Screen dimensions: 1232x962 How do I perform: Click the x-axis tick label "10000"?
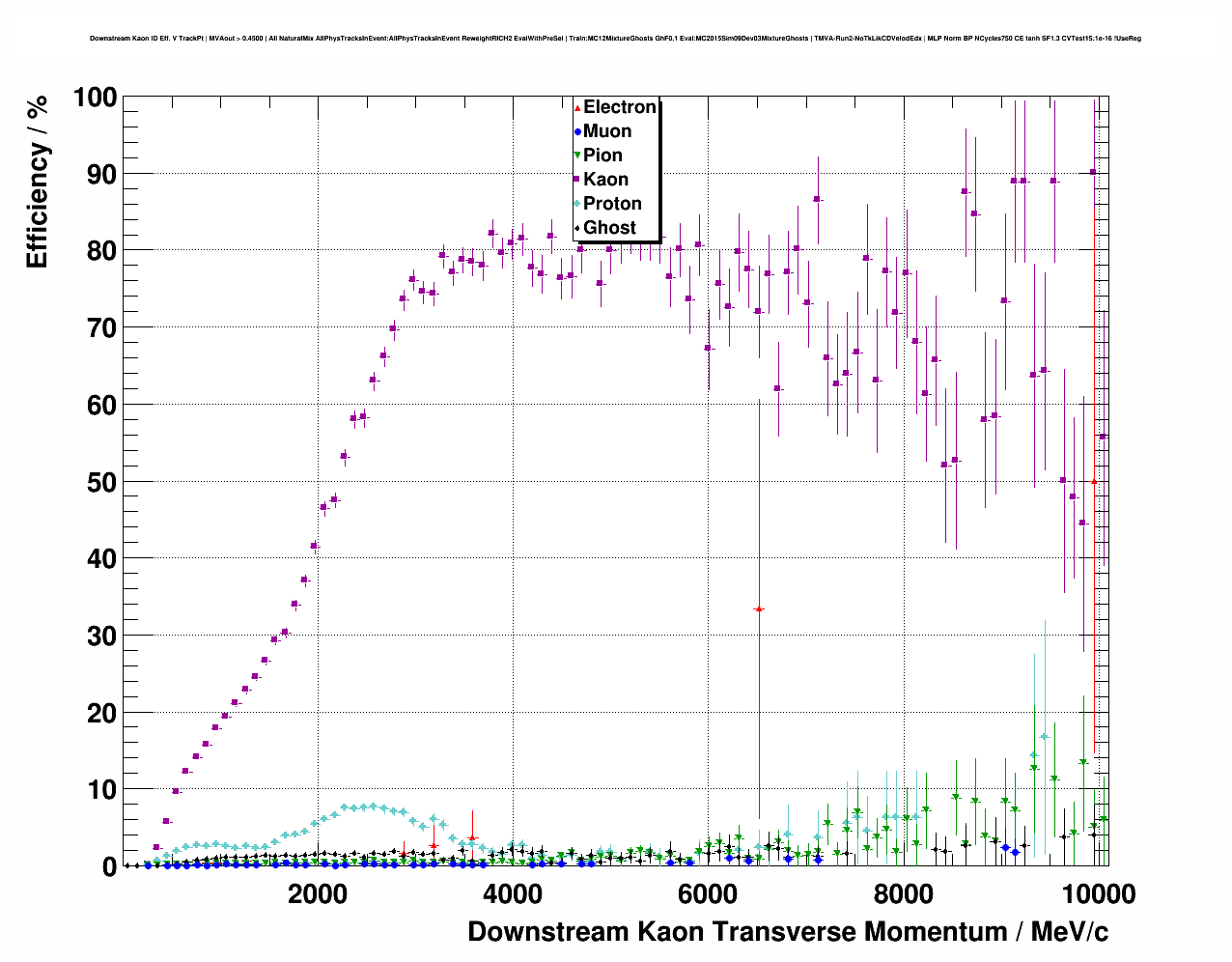1097,893
